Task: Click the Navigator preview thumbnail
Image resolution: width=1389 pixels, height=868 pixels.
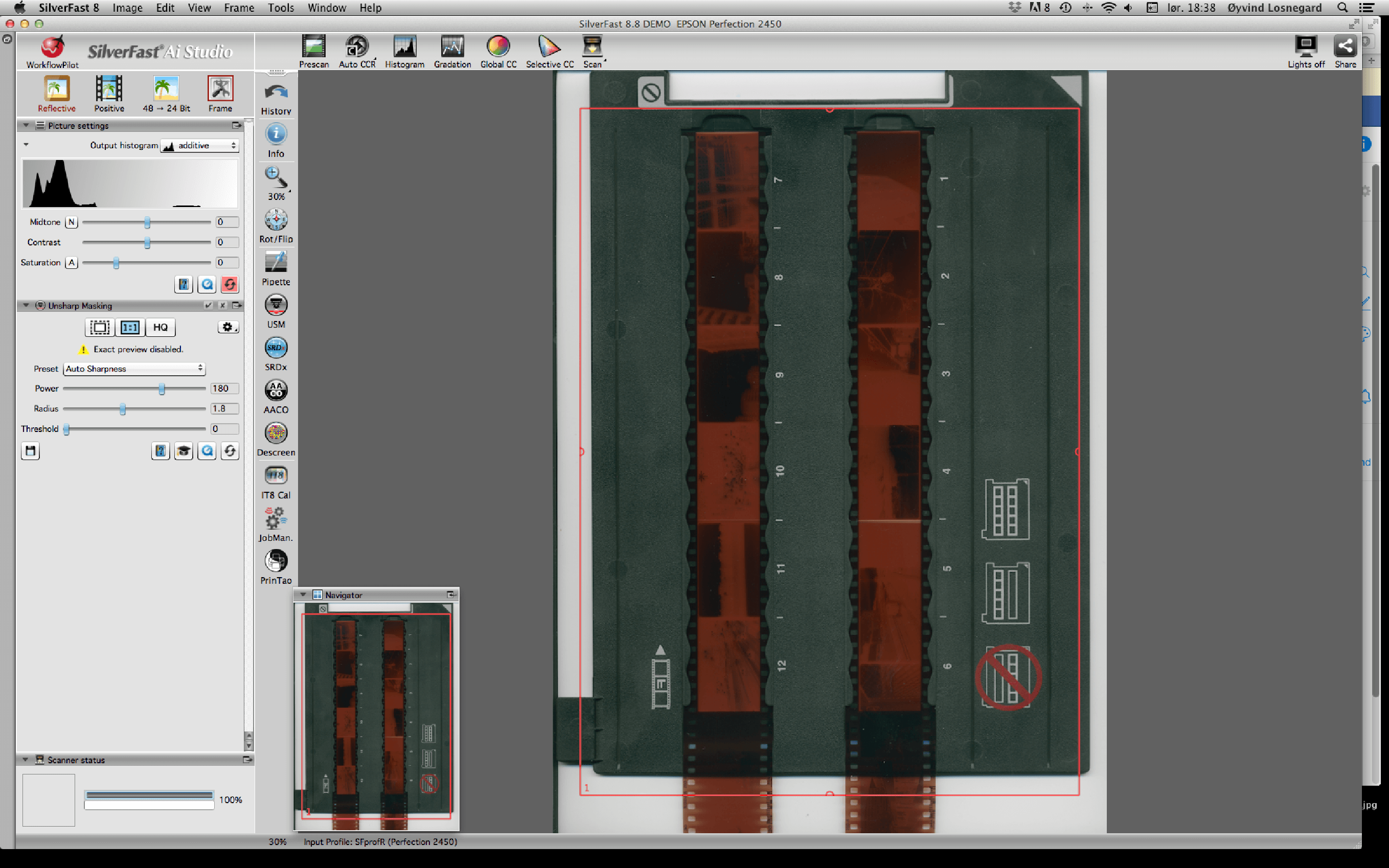Action: click(x=377, y=717)
